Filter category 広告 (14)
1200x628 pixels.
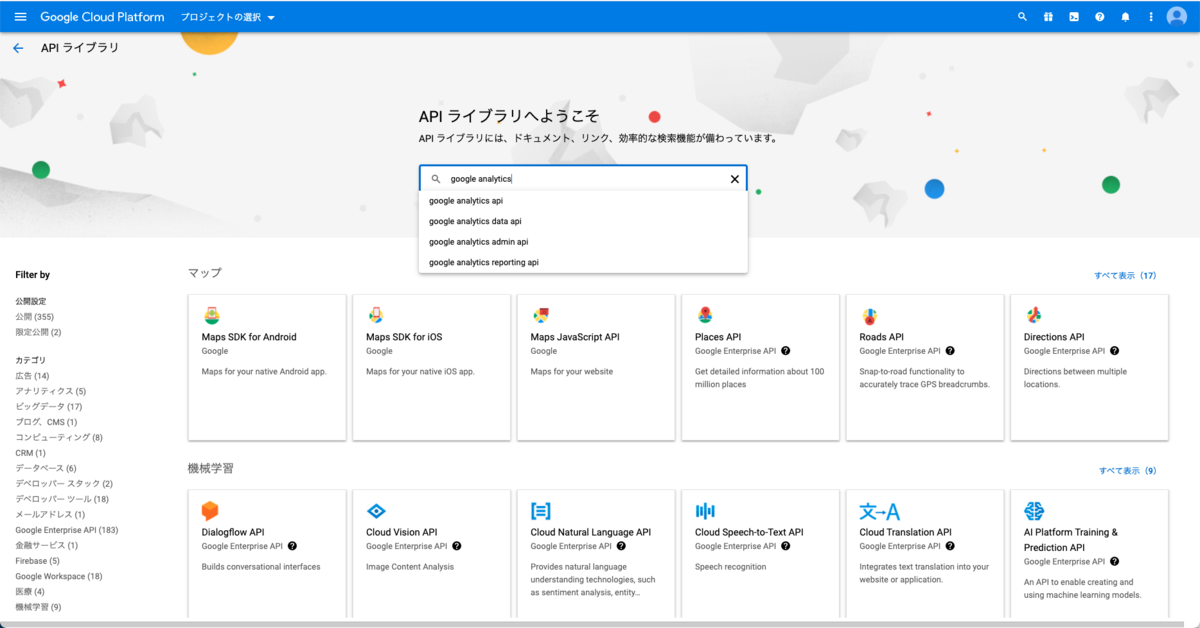click(32, 376)
